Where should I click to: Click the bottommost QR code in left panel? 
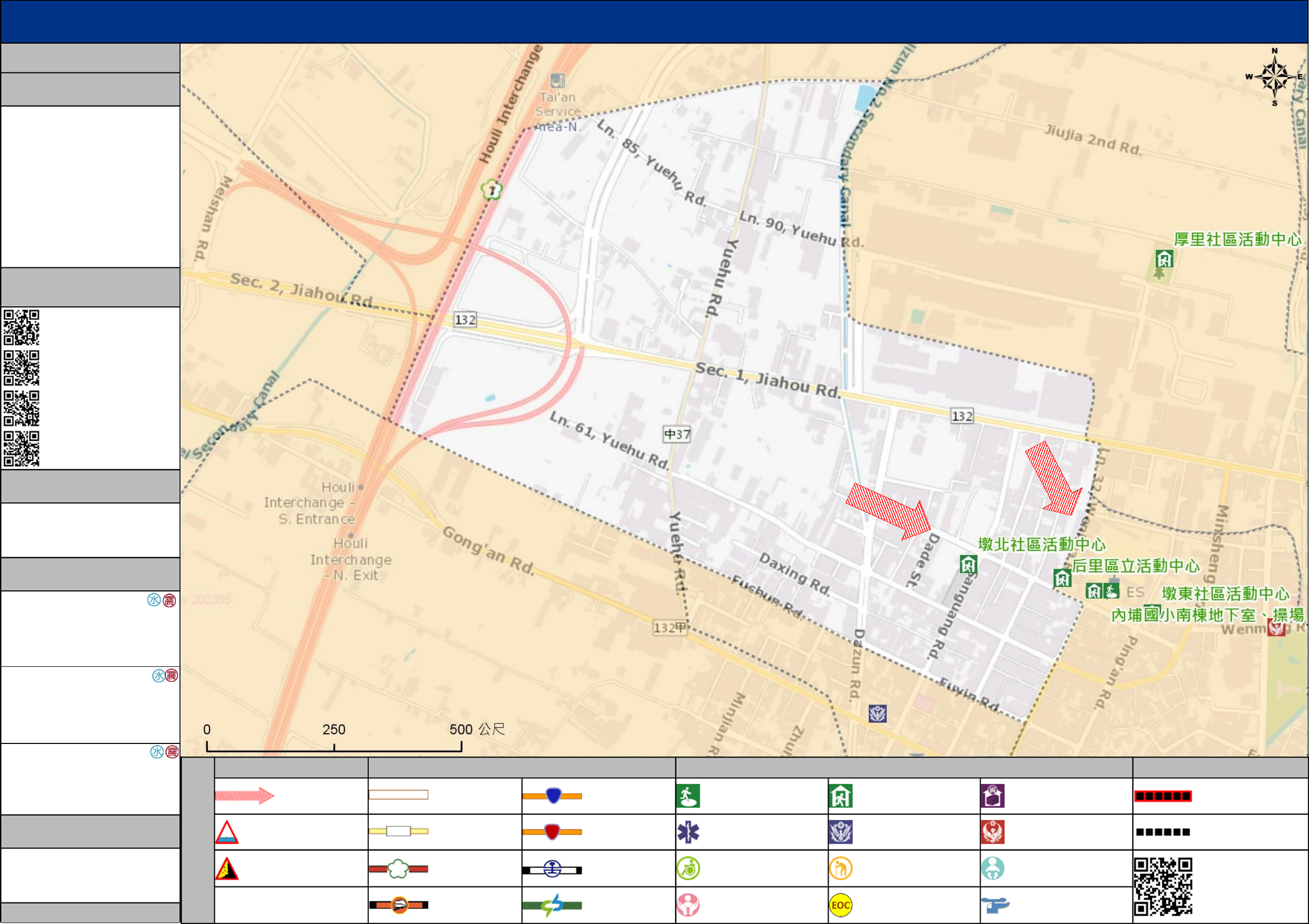tap(22, 449)
